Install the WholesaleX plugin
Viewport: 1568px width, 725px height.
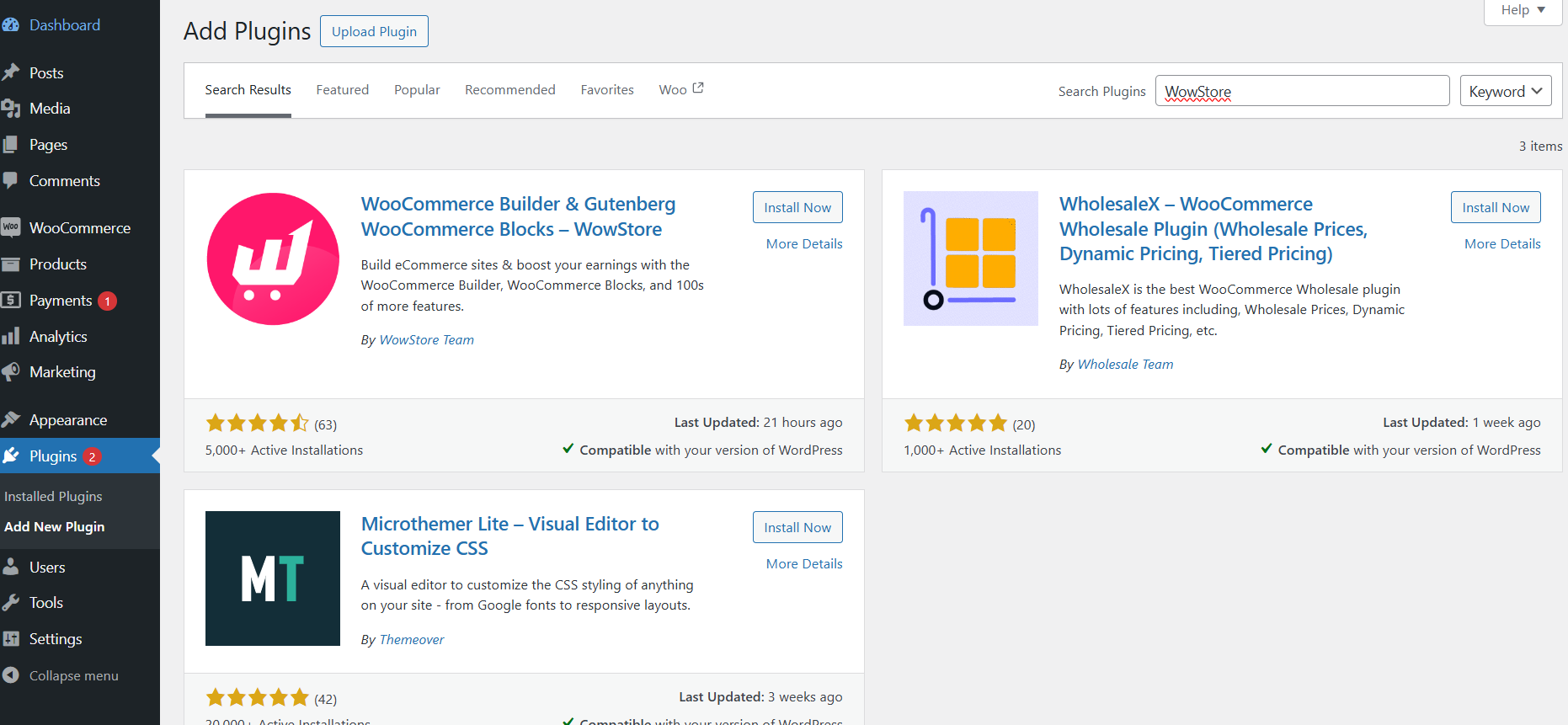click(1496, 207)
